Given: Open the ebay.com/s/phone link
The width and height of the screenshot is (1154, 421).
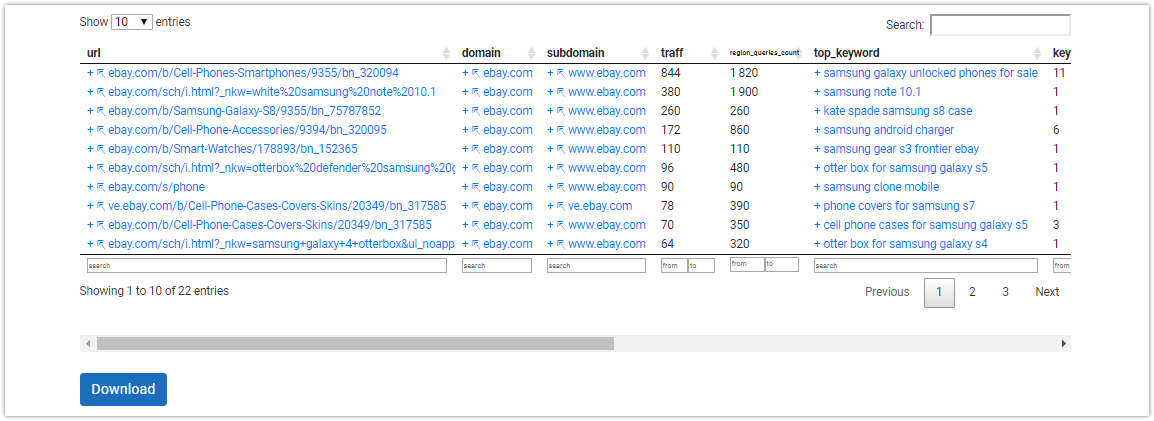Looking at the screenshot, I should coord(156,187).
